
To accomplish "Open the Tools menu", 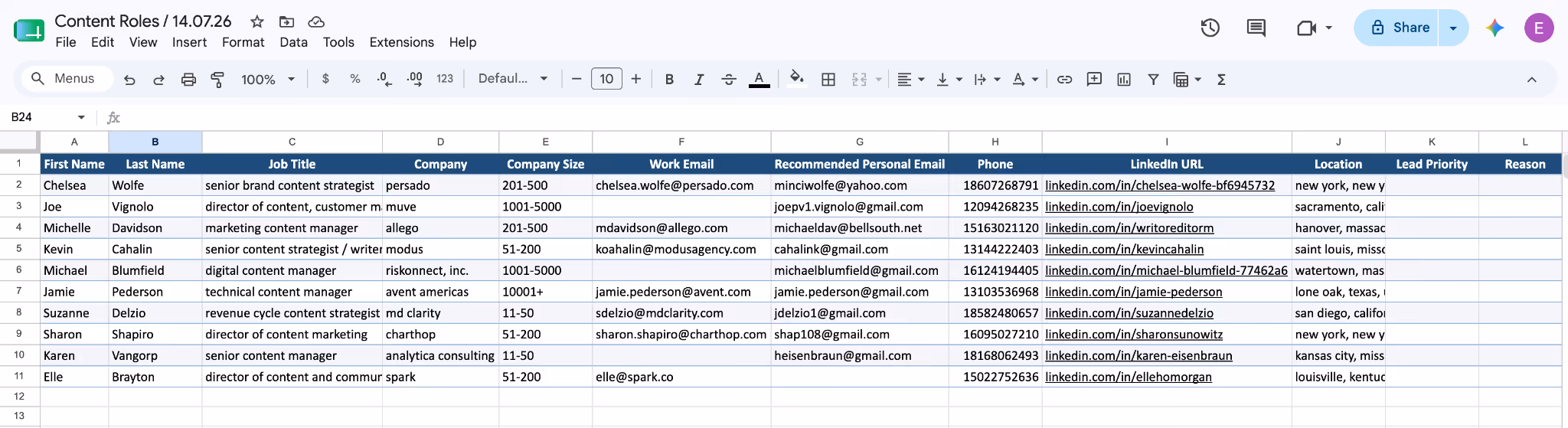I will point(338,42).
